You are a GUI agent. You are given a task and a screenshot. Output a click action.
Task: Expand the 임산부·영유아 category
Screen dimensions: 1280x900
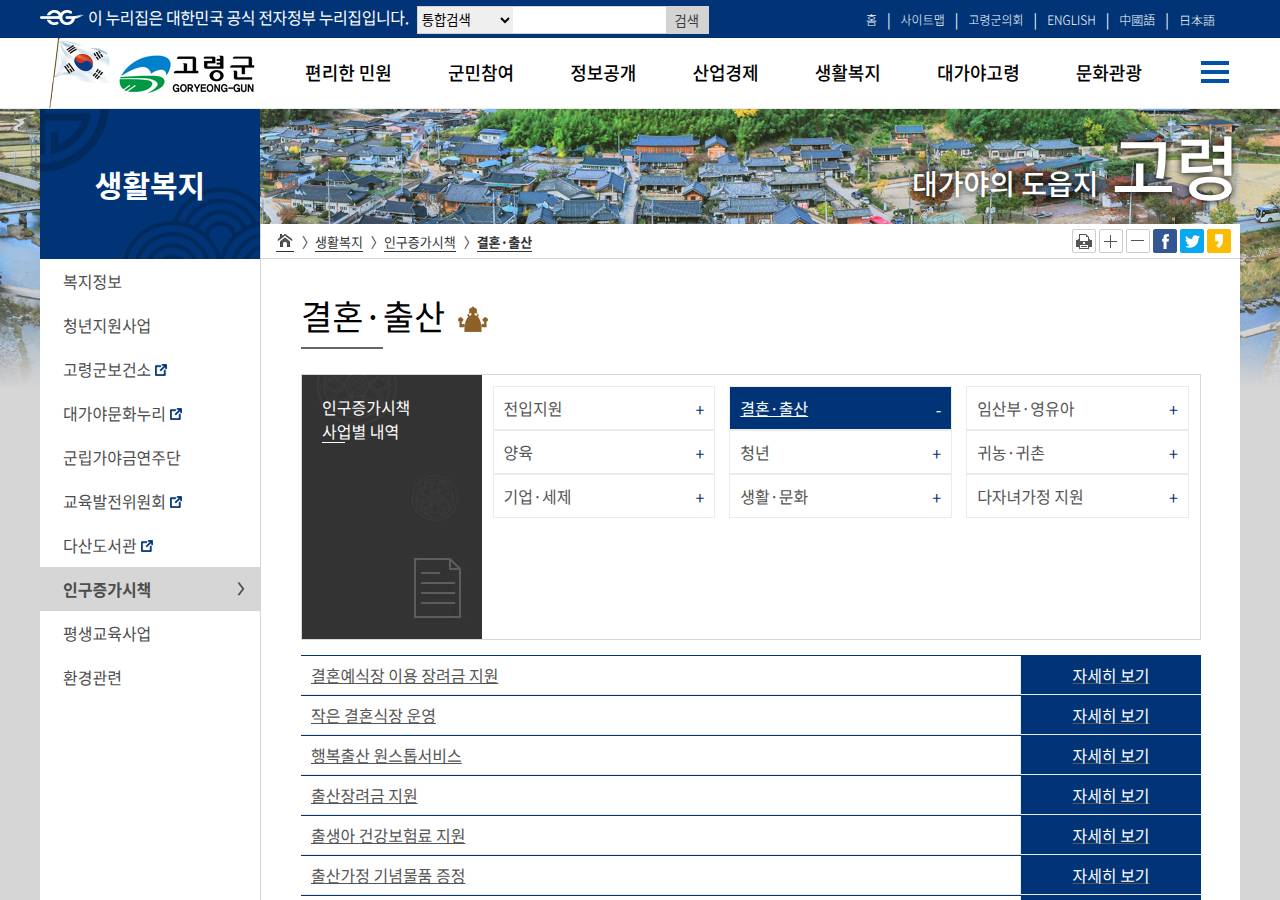(x=1077, y=409)
